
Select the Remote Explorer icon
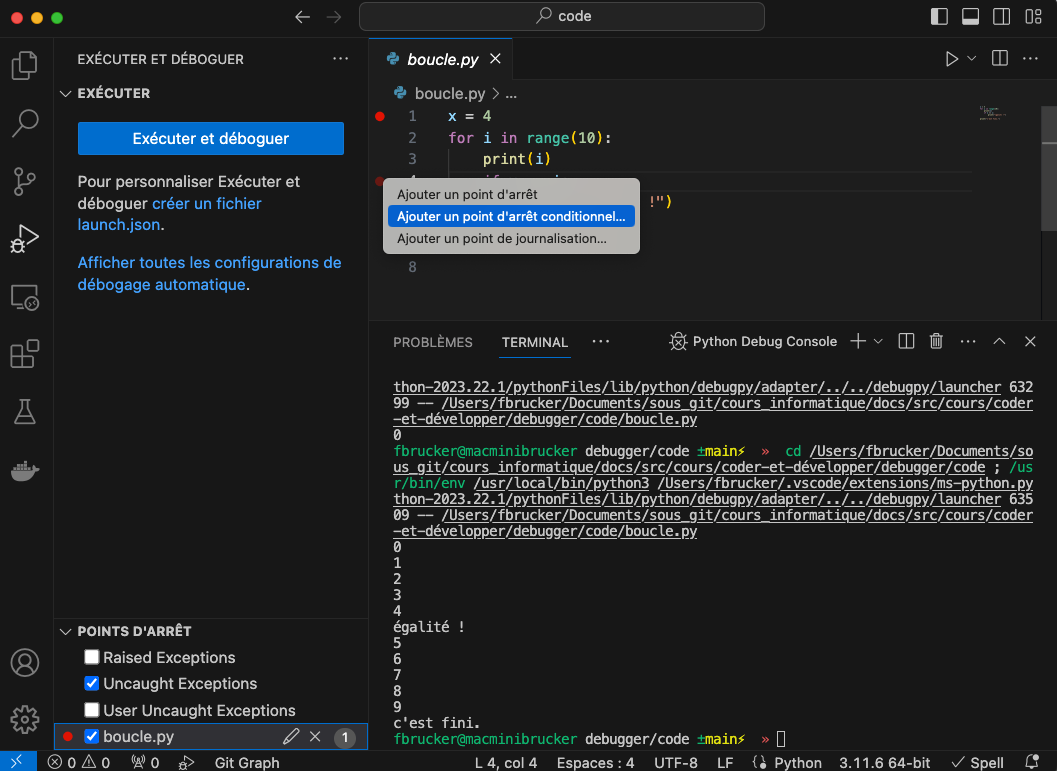[x=24, y=296]
